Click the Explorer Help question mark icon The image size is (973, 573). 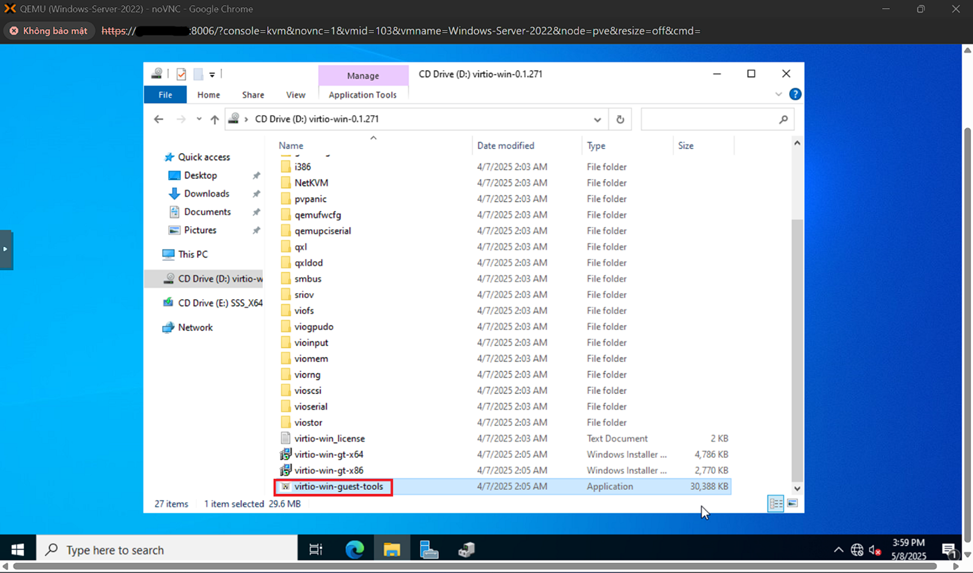pyautogui.click(x=795, y=94)
